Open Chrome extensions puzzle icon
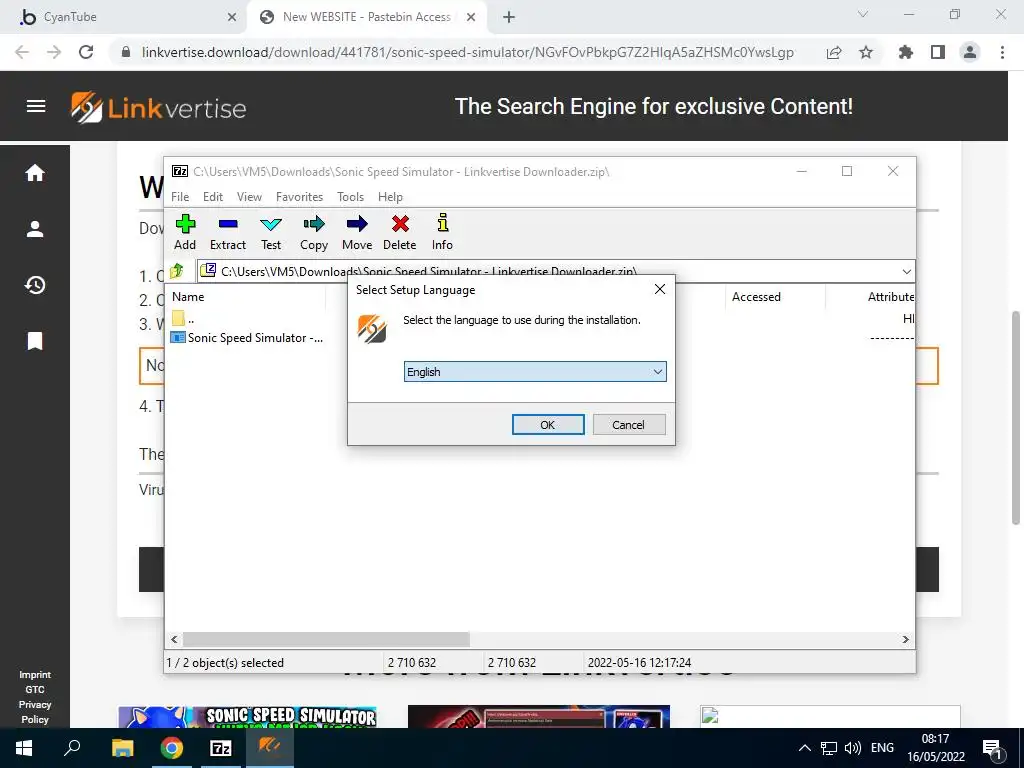The width and height of the screenshot is (1024, 768). click(x=905, y=52)
